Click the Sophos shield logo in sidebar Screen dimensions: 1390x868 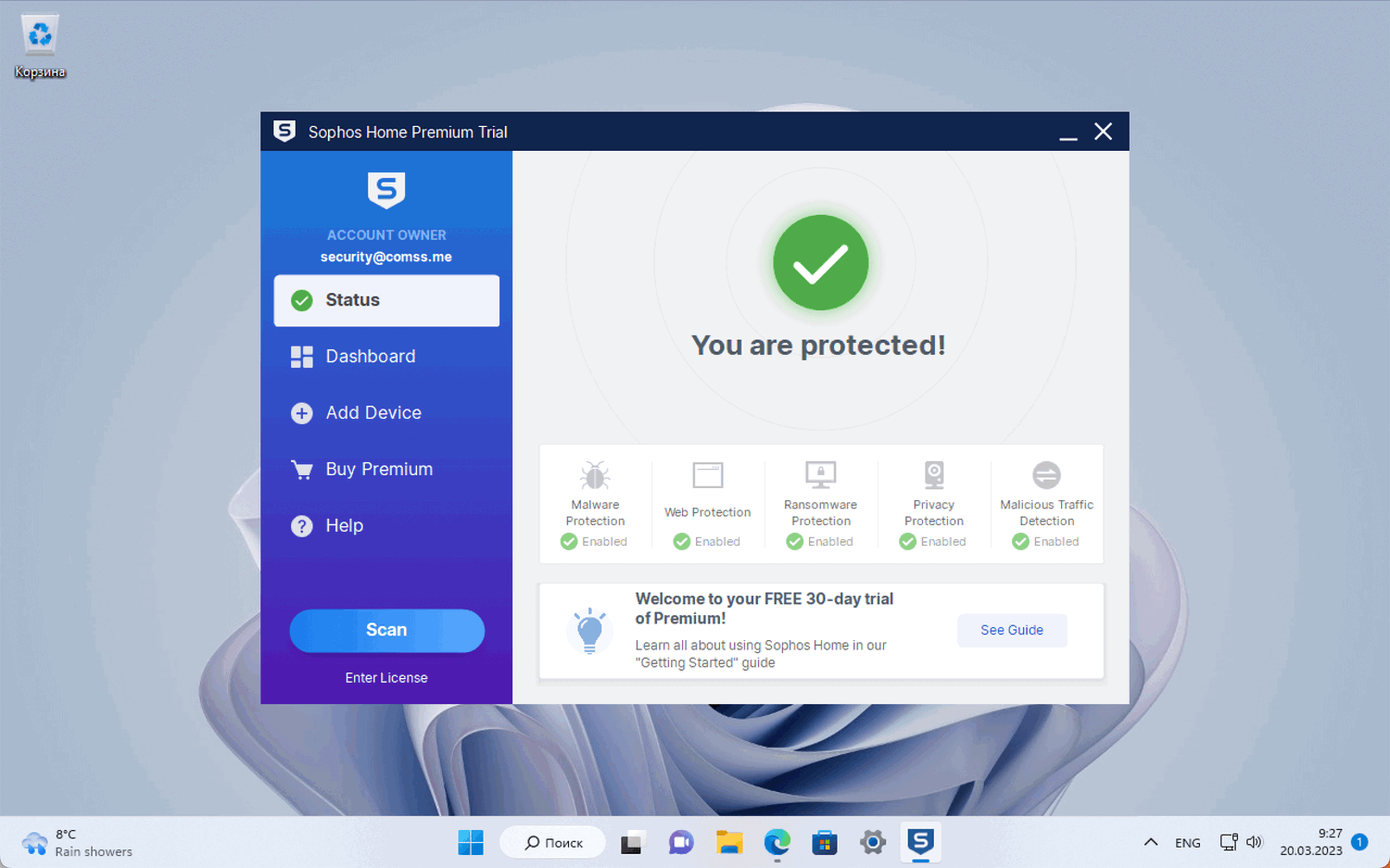click(386, 191)
